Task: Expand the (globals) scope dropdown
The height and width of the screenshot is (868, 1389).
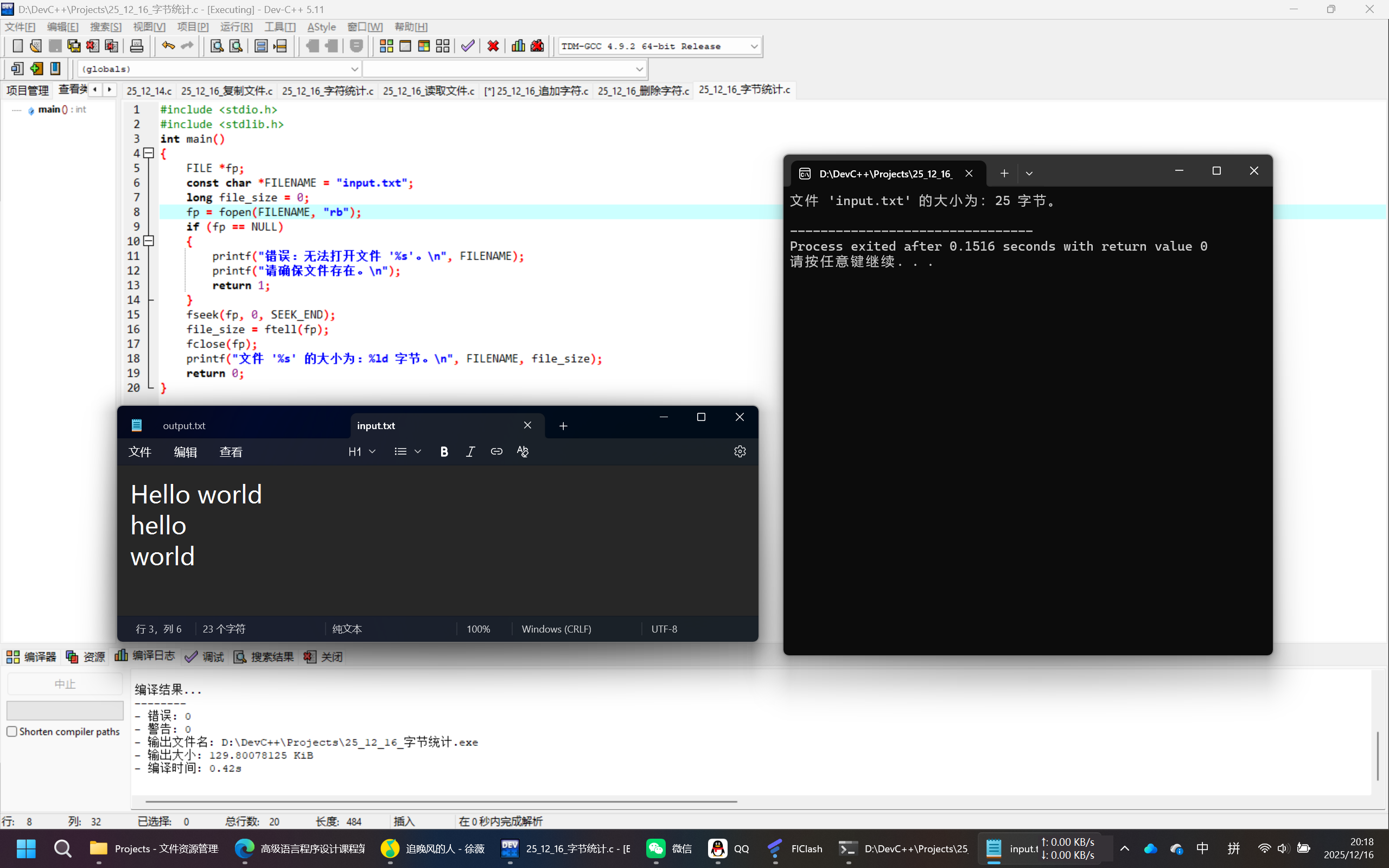Action: [x=354, y=69]
